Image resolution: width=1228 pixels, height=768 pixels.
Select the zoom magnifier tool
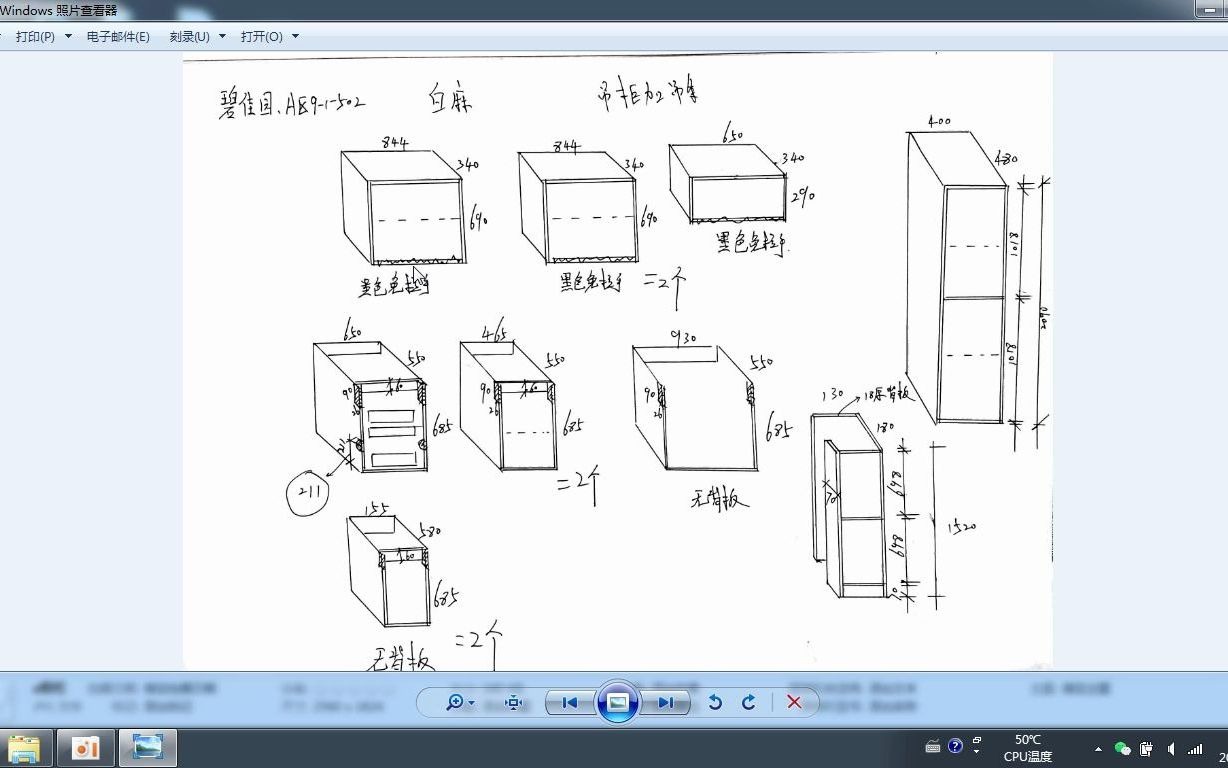[455, 703]
